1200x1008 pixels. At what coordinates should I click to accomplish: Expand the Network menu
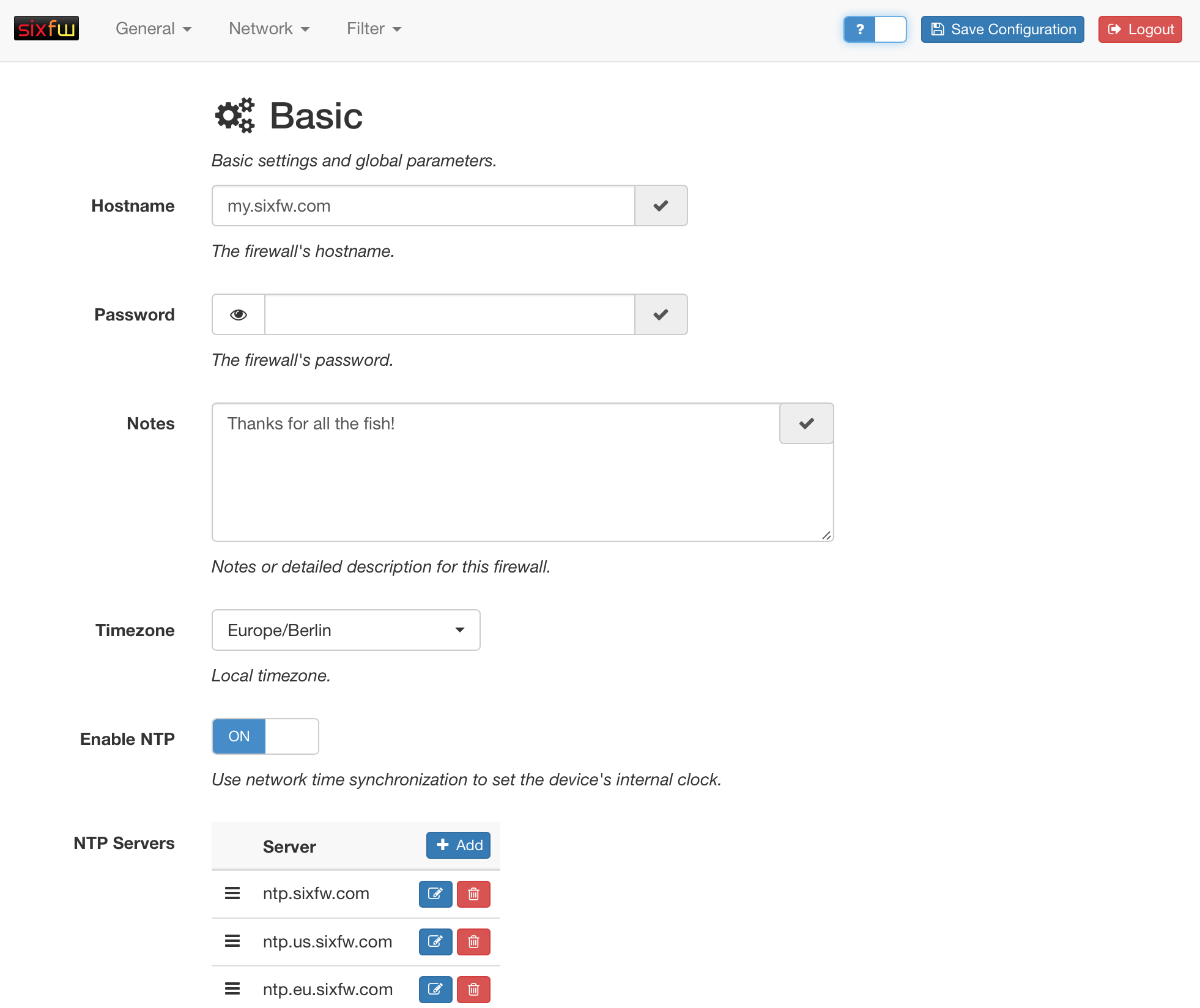pos(269,29)
